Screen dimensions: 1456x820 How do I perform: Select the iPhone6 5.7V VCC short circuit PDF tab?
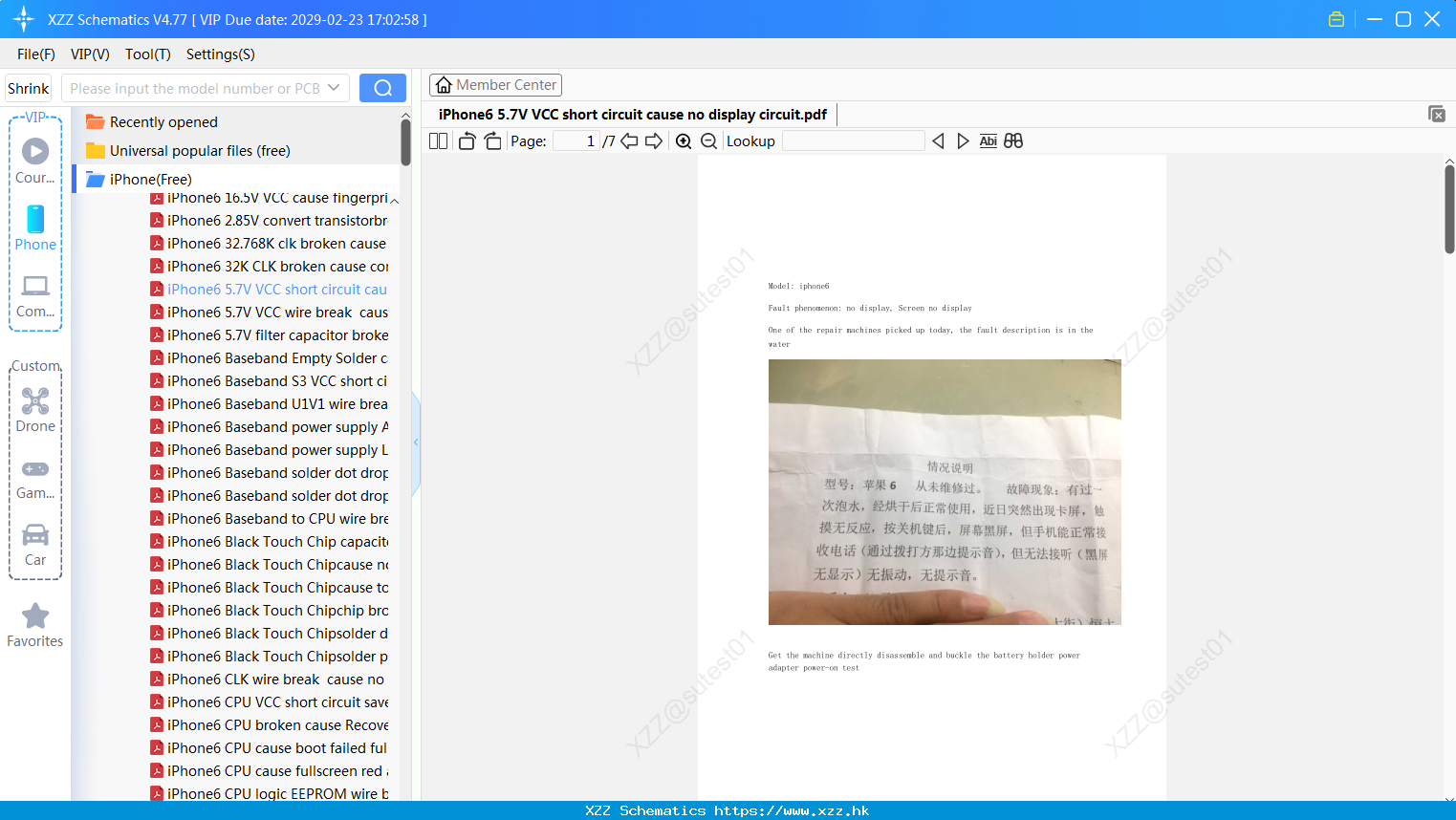pos(633,115)
